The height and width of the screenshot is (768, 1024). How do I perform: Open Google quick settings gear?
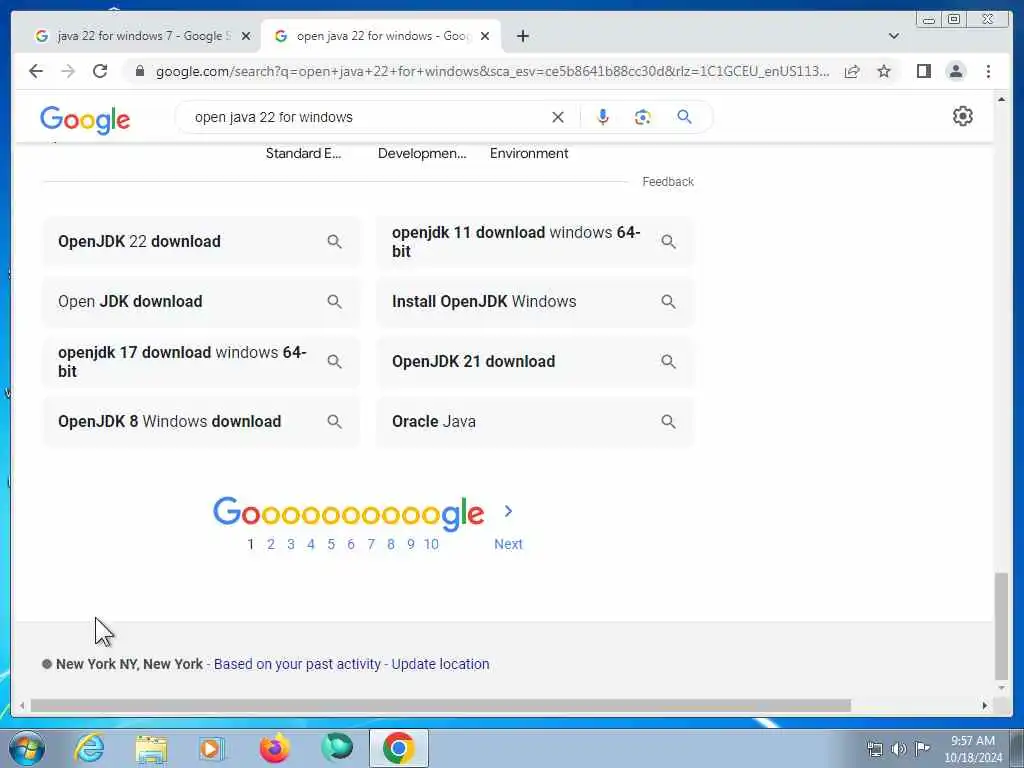[x=963, y=116]
